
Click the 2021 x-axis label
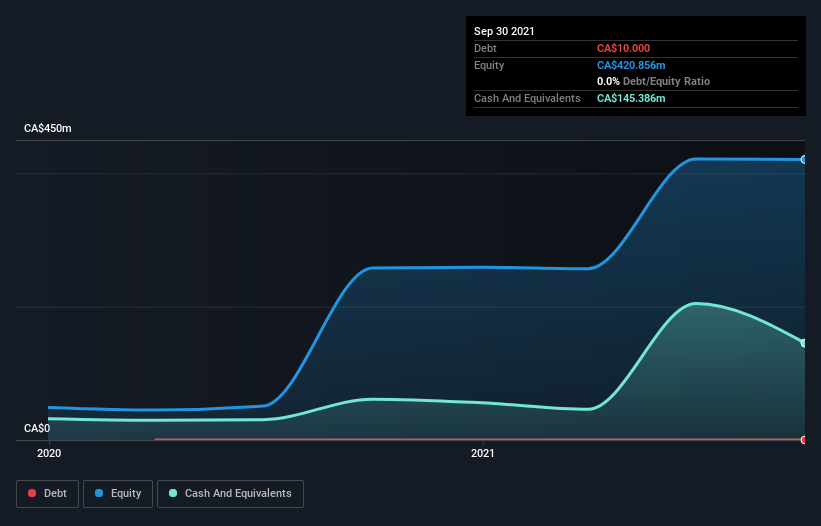point(483,453)
